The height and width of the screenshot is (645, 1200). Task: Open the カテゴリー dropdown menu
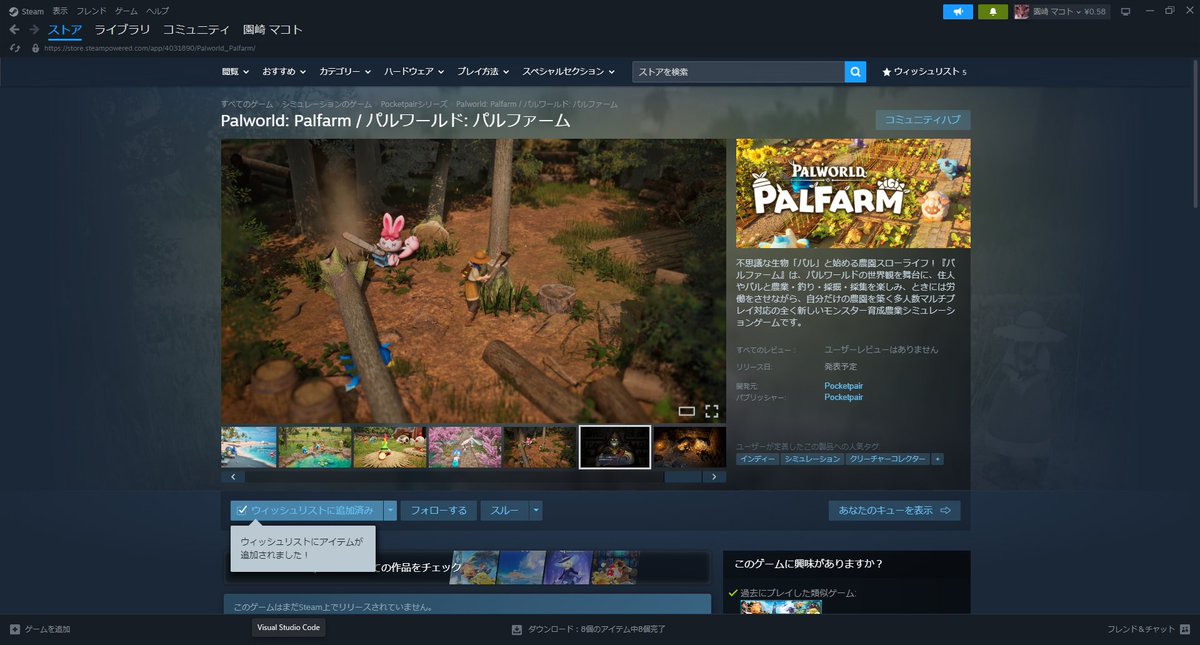[345, 72]
